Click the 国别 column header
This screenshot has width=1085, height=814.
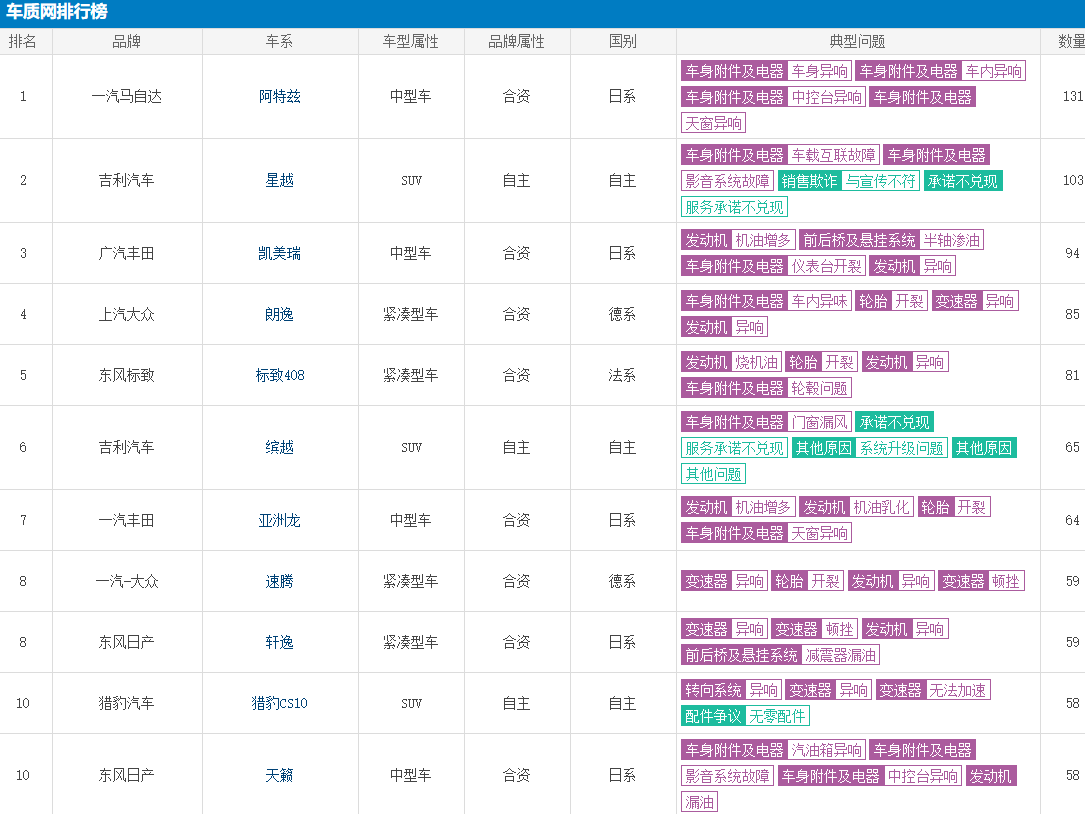click(x=623, y=42)
